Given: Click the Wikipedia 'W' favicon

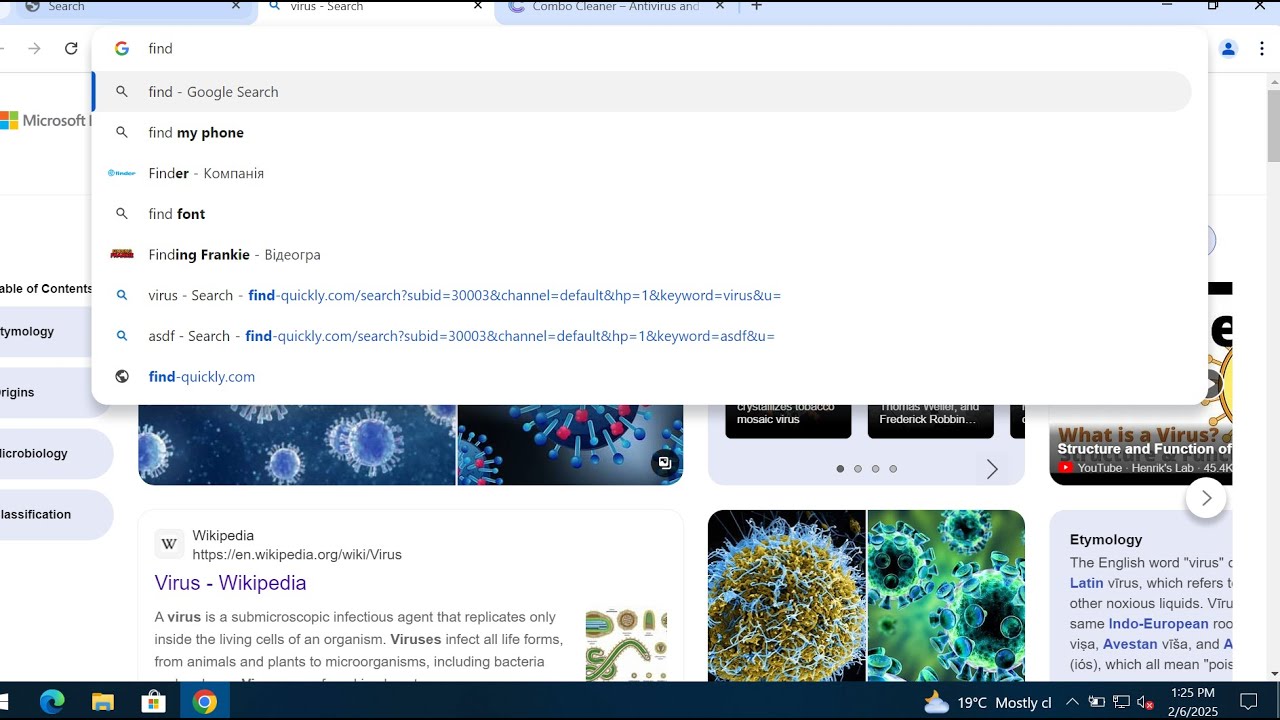Looking at the screenshot, I should point(169,544).
